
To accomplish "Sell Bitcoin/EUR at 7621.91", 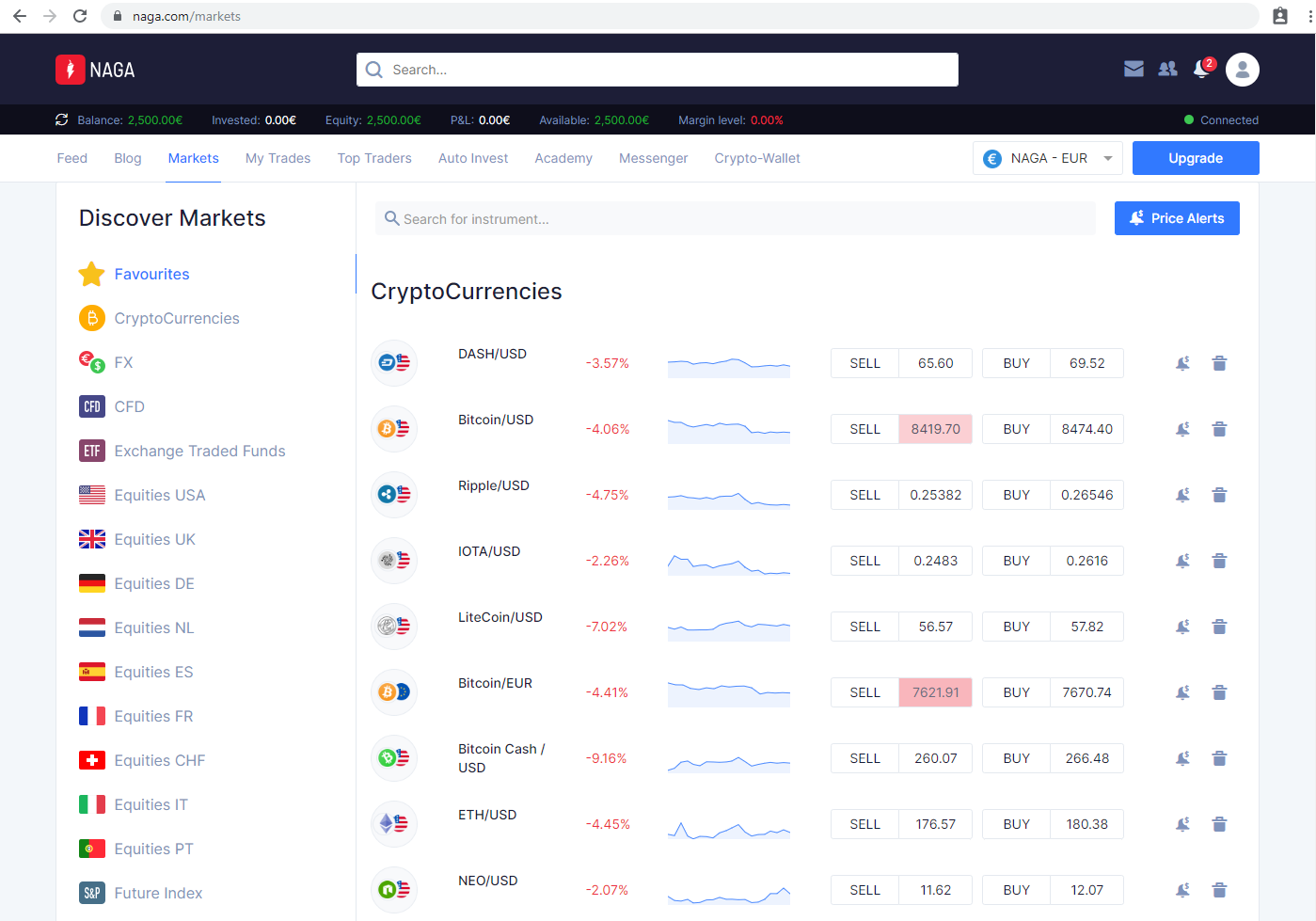I will pos(901,692).
